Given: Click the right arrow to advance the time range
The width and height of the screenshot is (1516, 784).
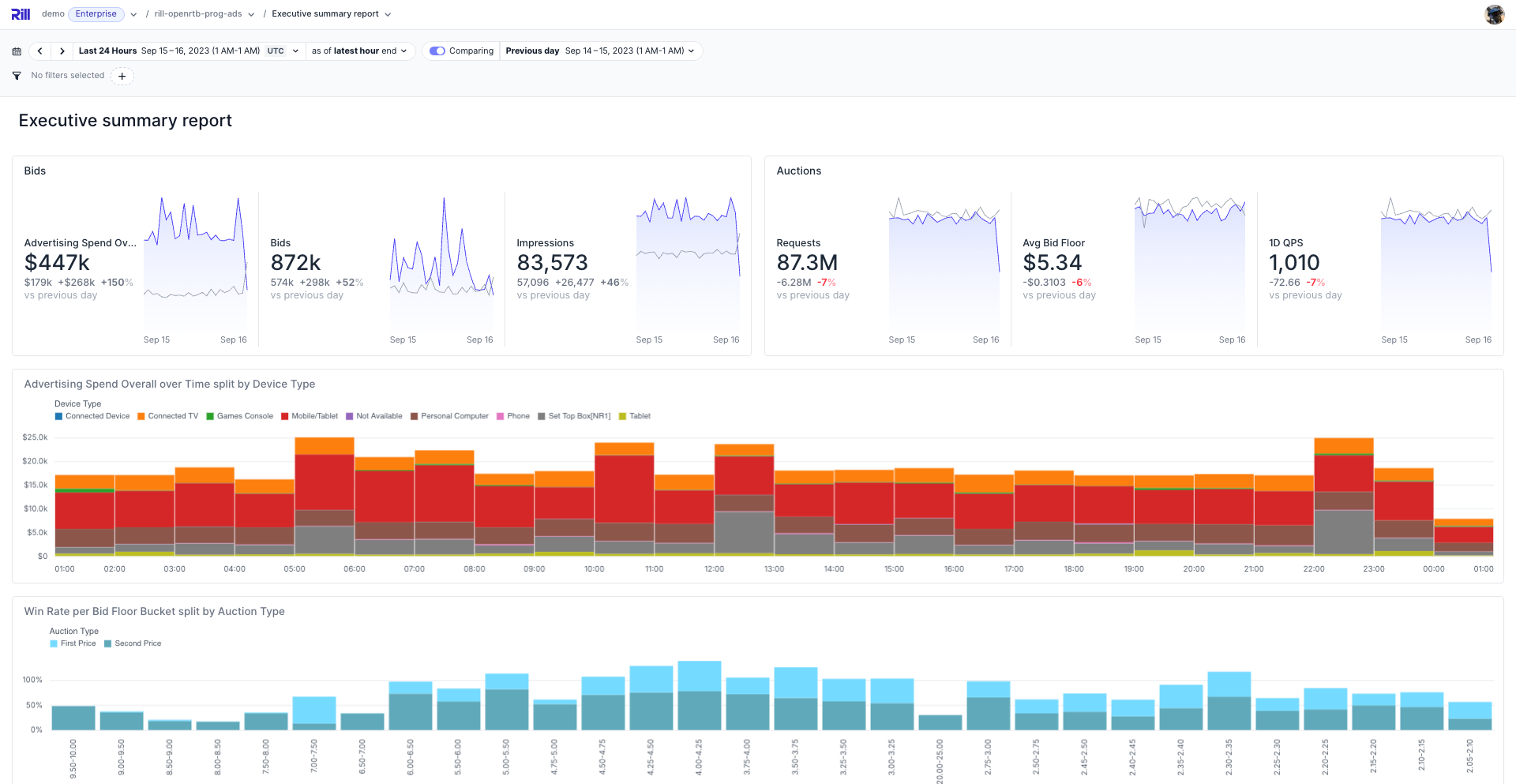Looking at the screenshot, I should tap(62, 51).
